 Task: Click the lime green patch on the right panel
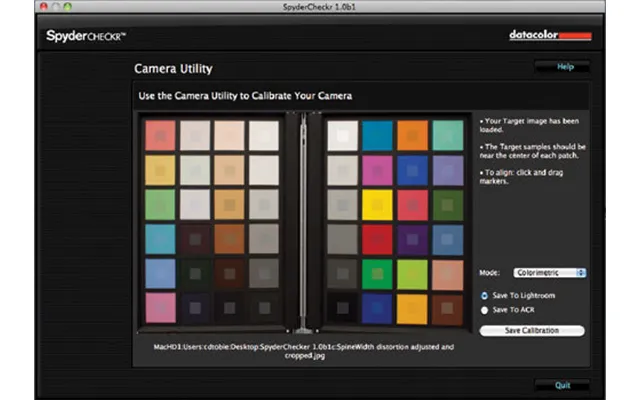(412, 275)
